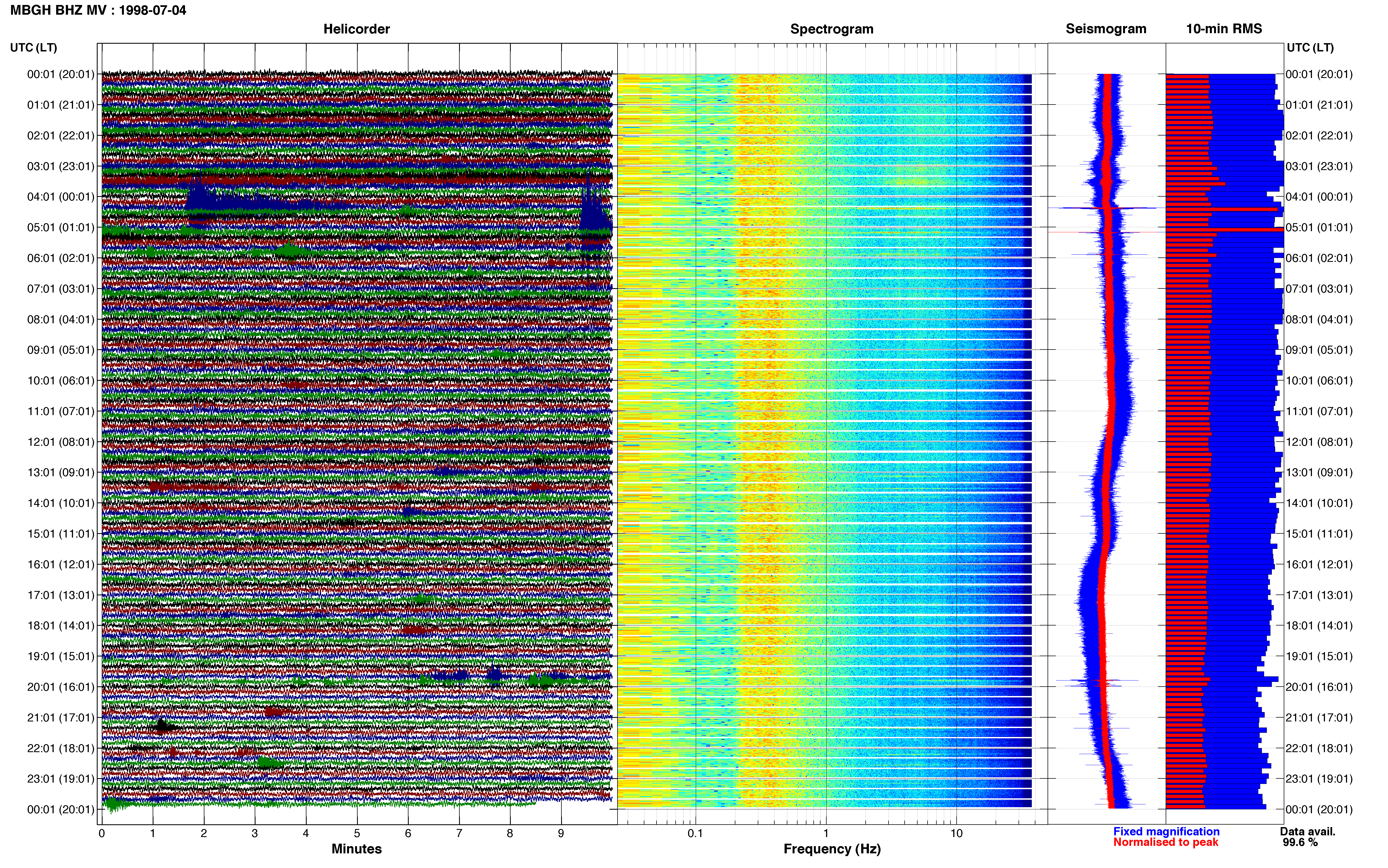Click the right 'UTC (LT)' axis label
Image resolution: width=1388 pixels, height=868 pixels.
click(x=1310, y=48)
